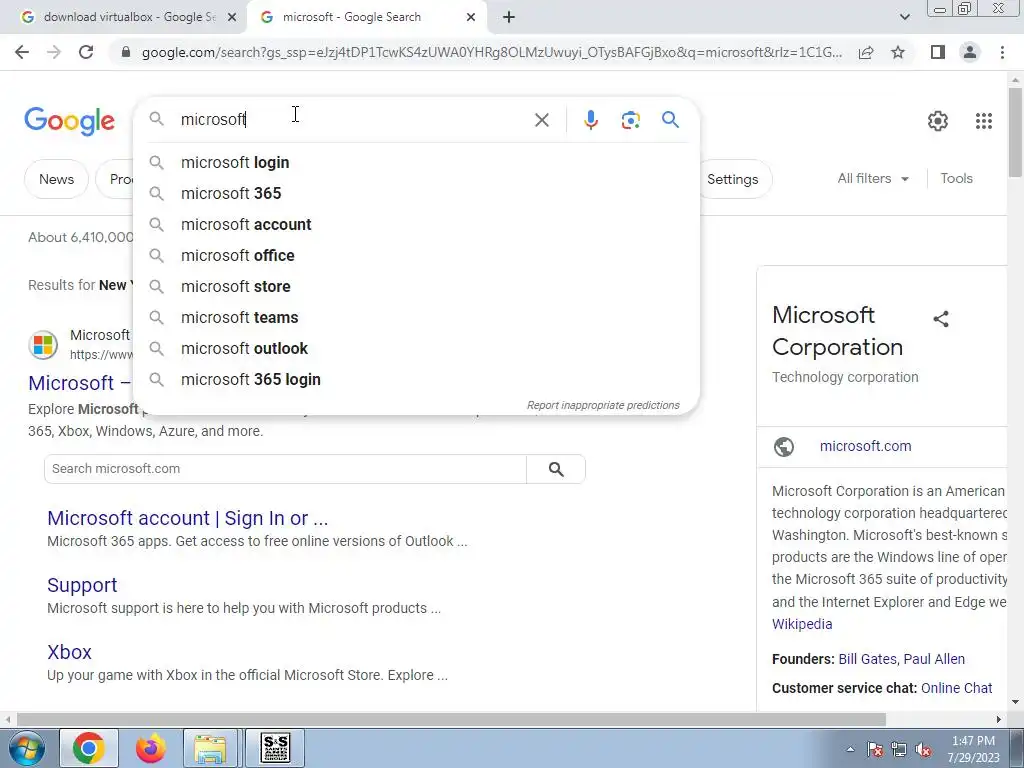Start voice search with the microphone
1024x768 pixels.
tap(591, 120)
